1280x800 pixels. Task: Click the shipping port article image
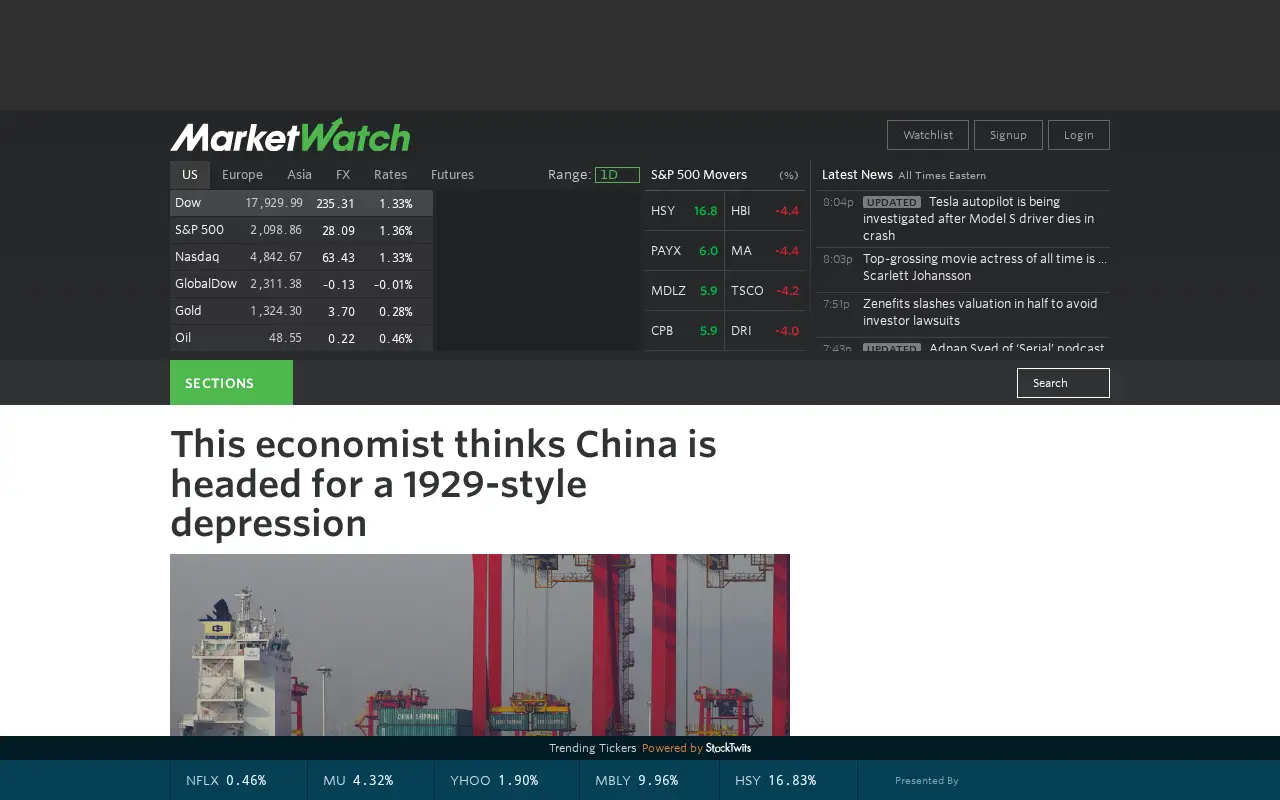480,645
